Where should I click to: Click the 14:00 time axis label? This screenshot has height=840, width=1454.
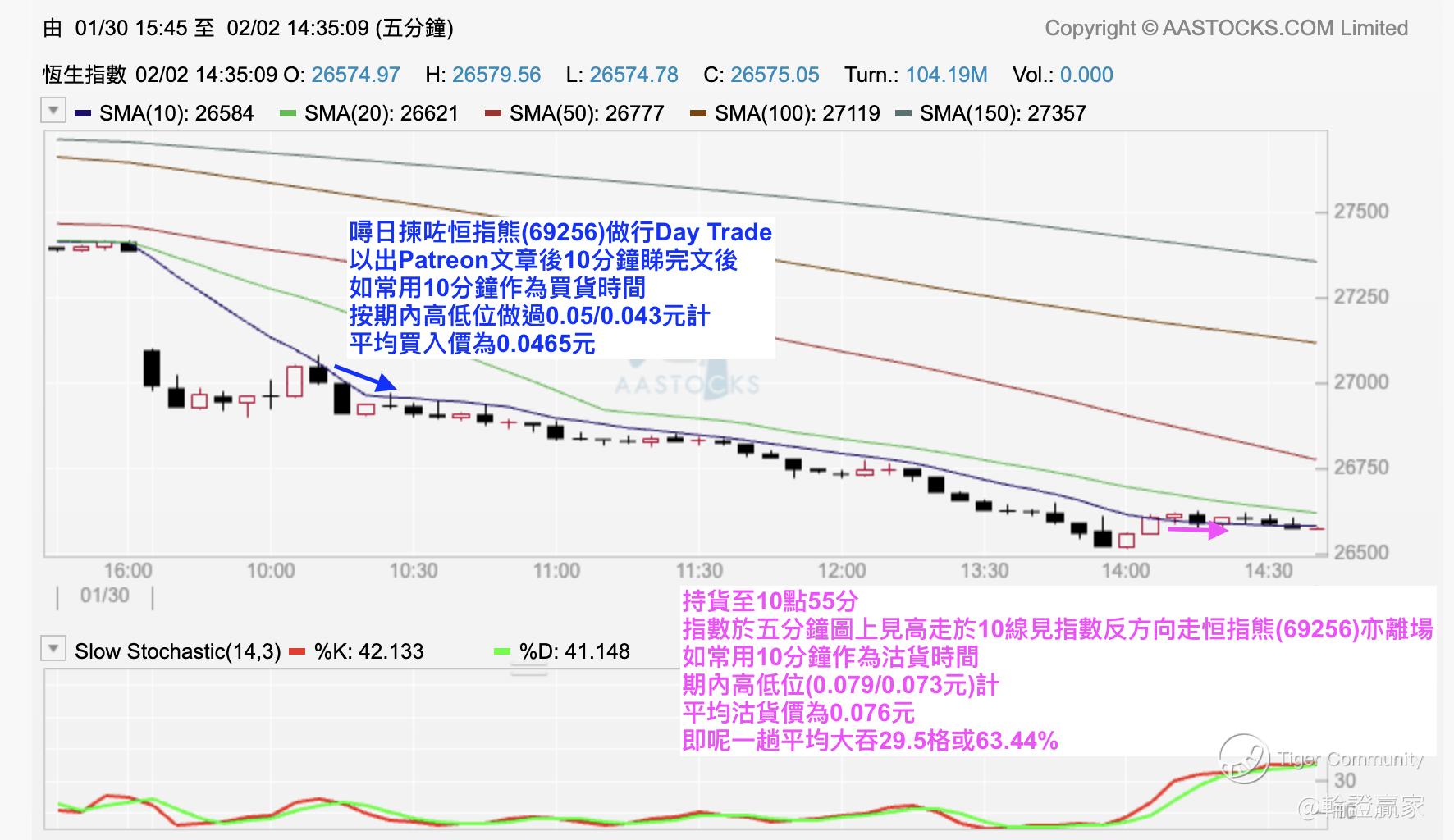click(x=1126, y=570)
